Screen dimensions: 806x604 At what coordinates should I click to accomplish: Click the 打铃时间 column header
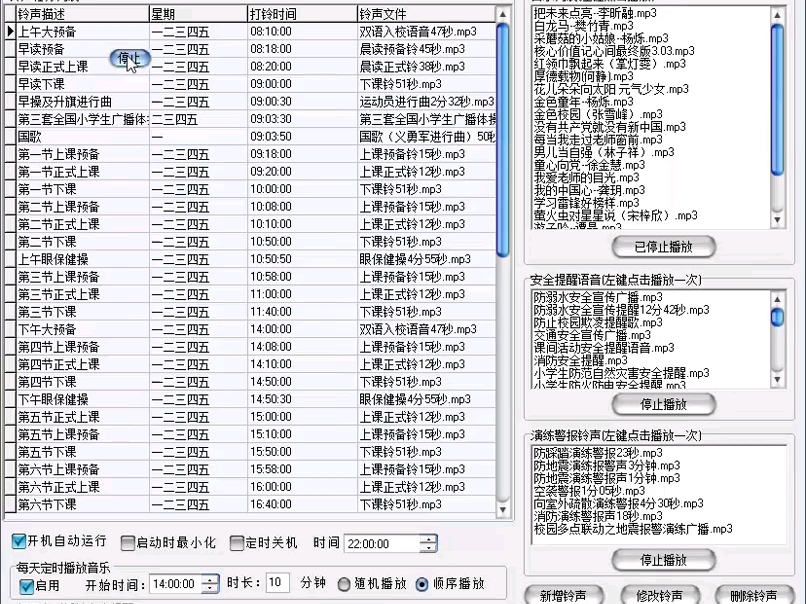(x=302, y=14)
